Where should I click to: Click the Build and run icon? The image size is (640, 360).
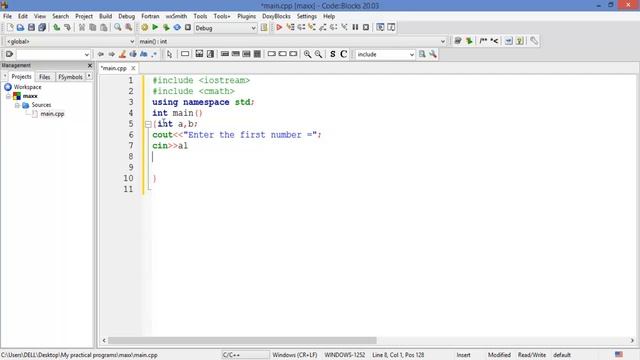tap(166, 27)
